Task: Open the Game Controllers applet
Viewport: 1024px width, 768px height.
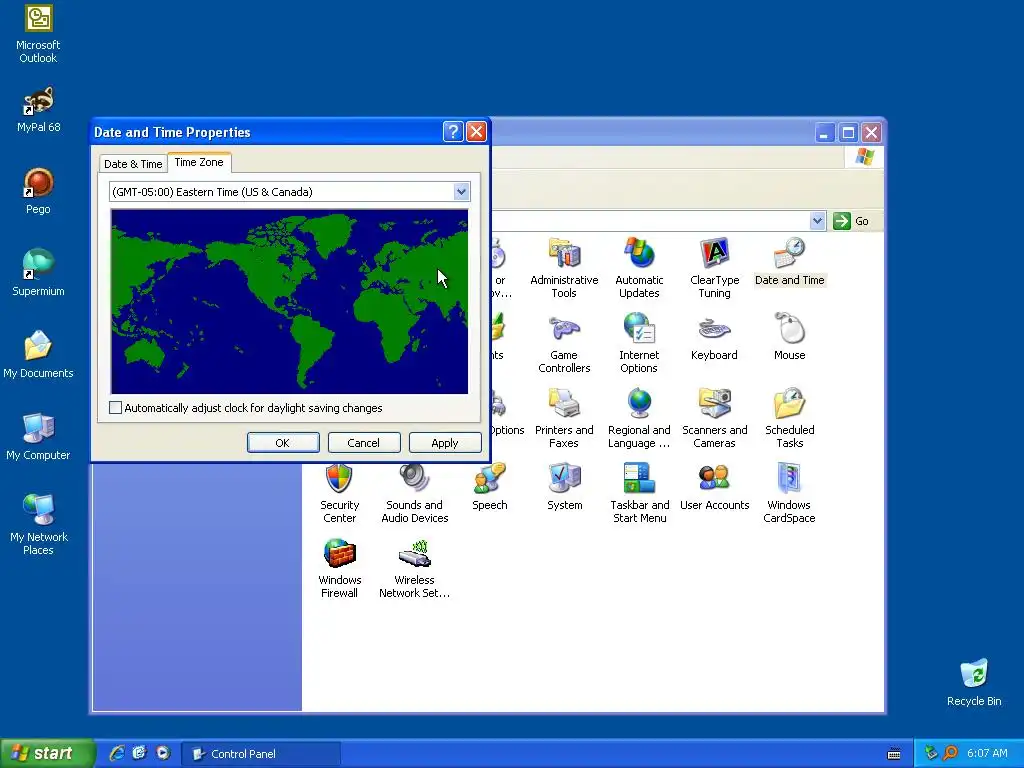Action: (x=564, y=343)
